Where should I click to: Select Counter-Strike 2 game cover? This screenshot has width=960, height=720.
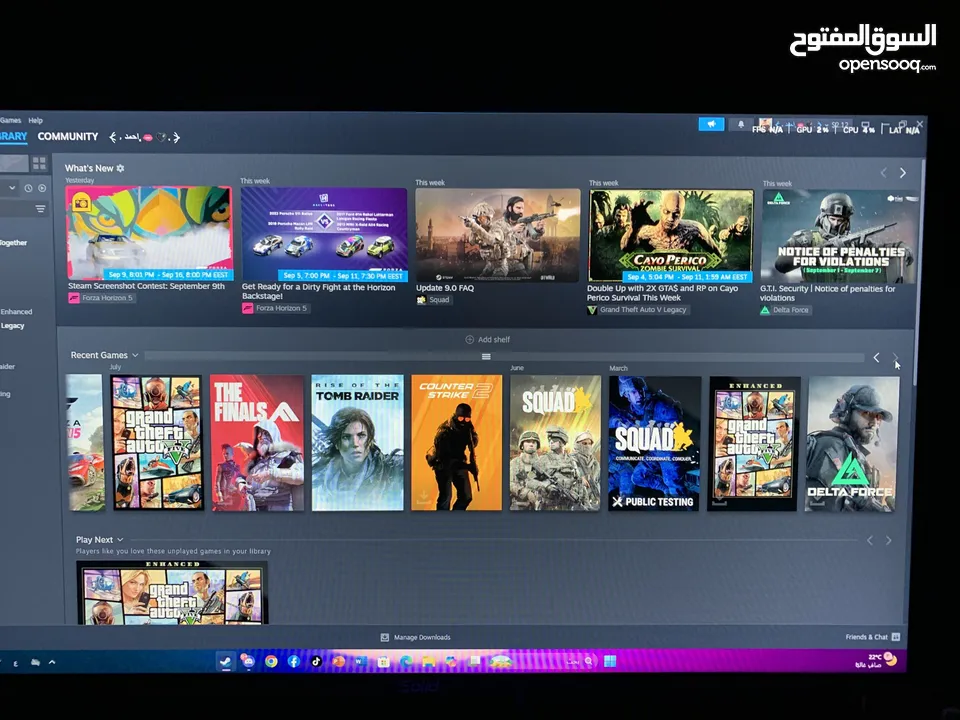point(456,443)
